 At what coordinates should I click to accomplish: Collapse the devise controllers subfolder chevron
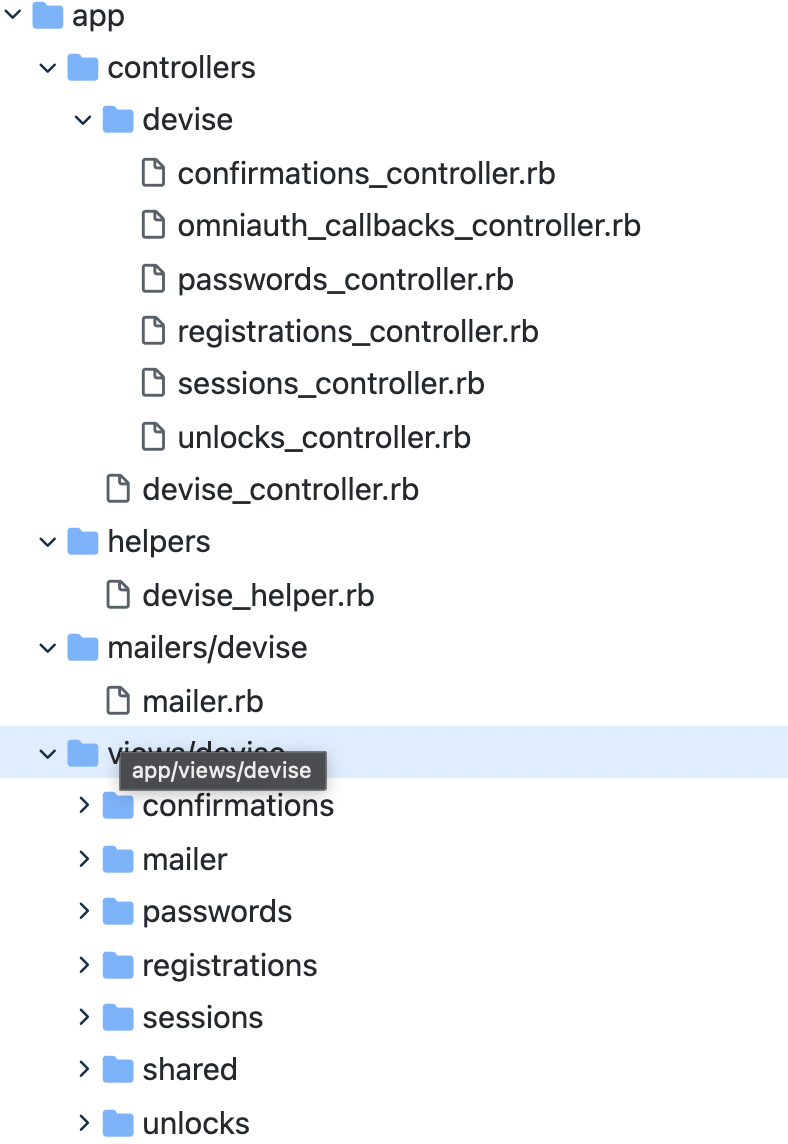(83, 120)
